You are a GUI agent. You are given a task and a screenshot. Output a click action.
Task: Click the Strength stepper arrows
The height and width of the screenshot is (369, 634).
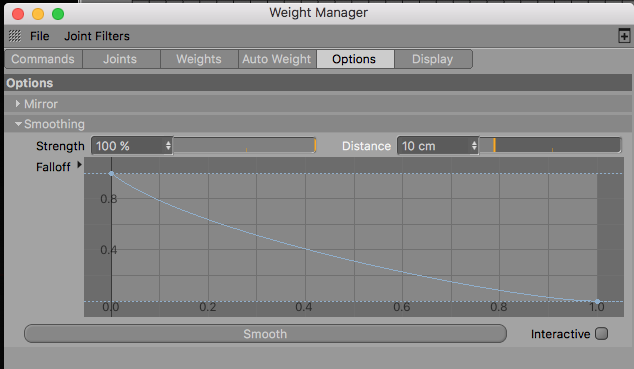pos(168,146)
